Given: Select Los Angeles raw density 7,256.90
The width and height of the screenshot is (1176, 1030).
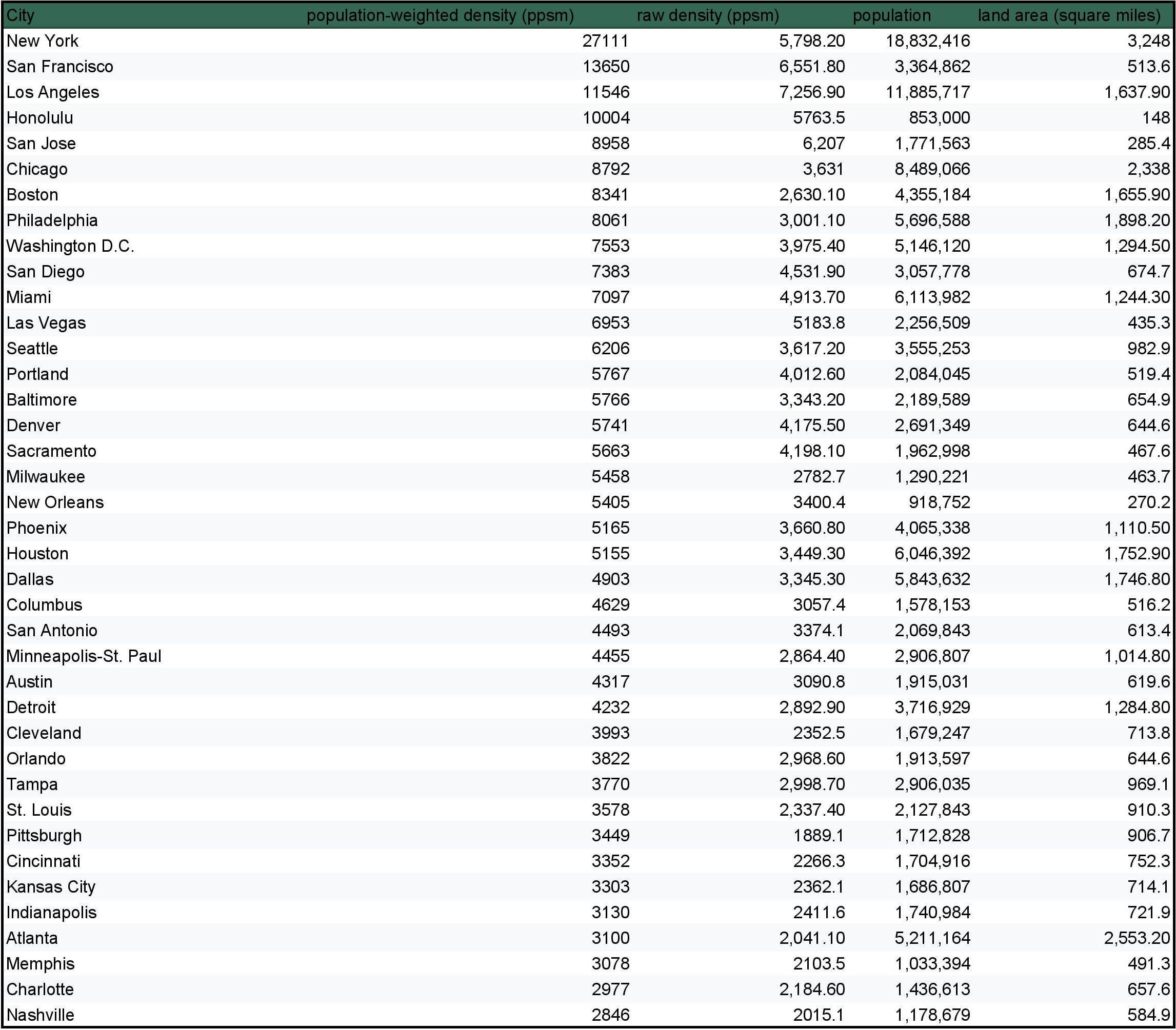Looking at the screenshot, I should click(x=812, y=92).
